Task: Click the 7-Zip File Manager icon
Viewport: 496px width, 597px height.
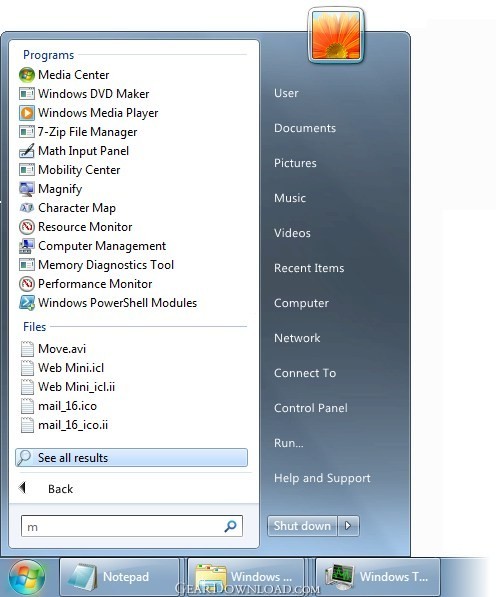Action: tap(27, 132)
